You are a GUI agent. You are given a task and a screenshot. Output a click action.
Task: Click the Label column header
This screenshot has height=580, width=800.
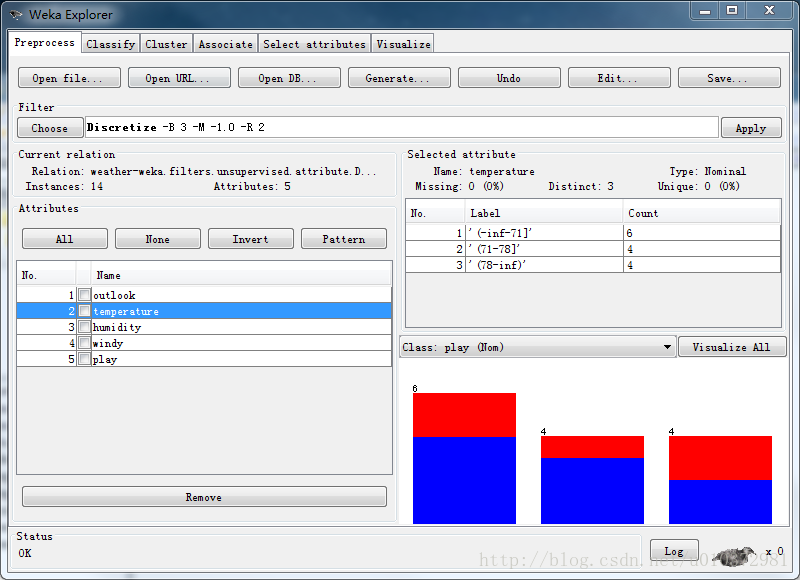click(x=544, y=213)
